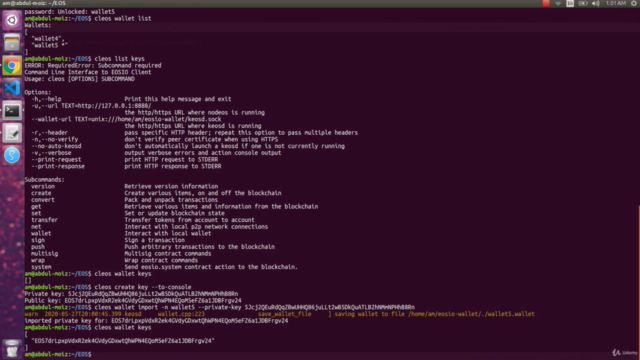The height and width of the screenshot is (360, 640).
Task: Click the 'net' subcommand
Action: click(36, 227)
